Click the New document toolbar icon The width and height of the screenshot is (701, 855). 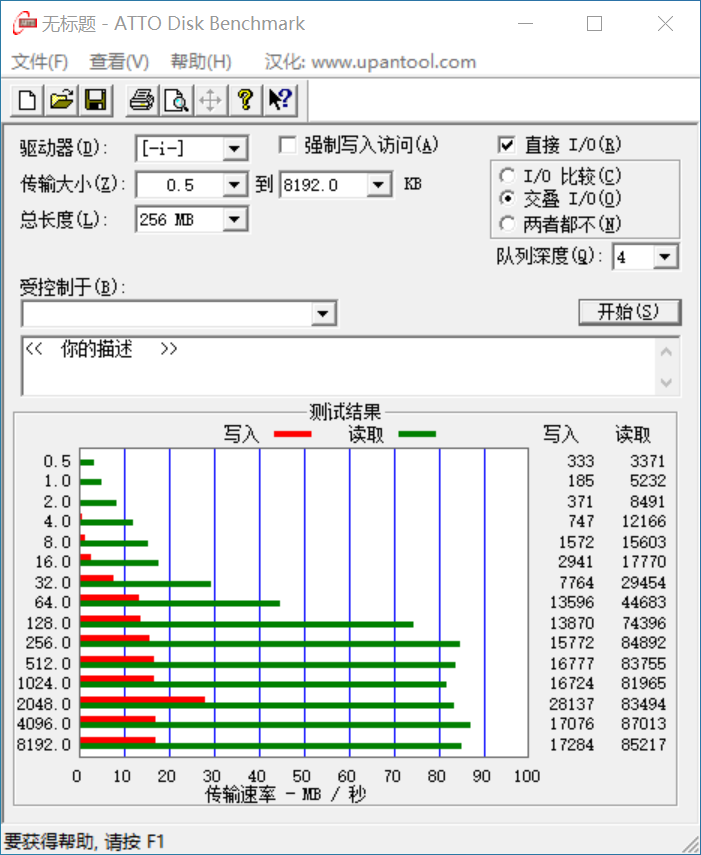27,100
